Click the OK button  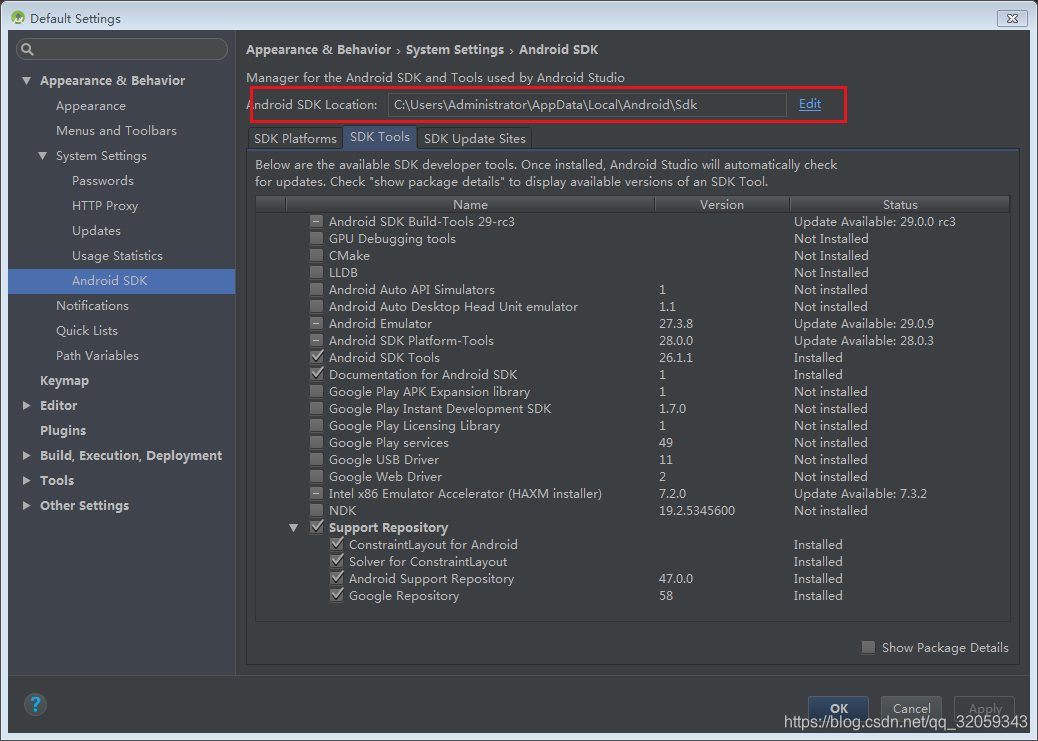[839, 708]
